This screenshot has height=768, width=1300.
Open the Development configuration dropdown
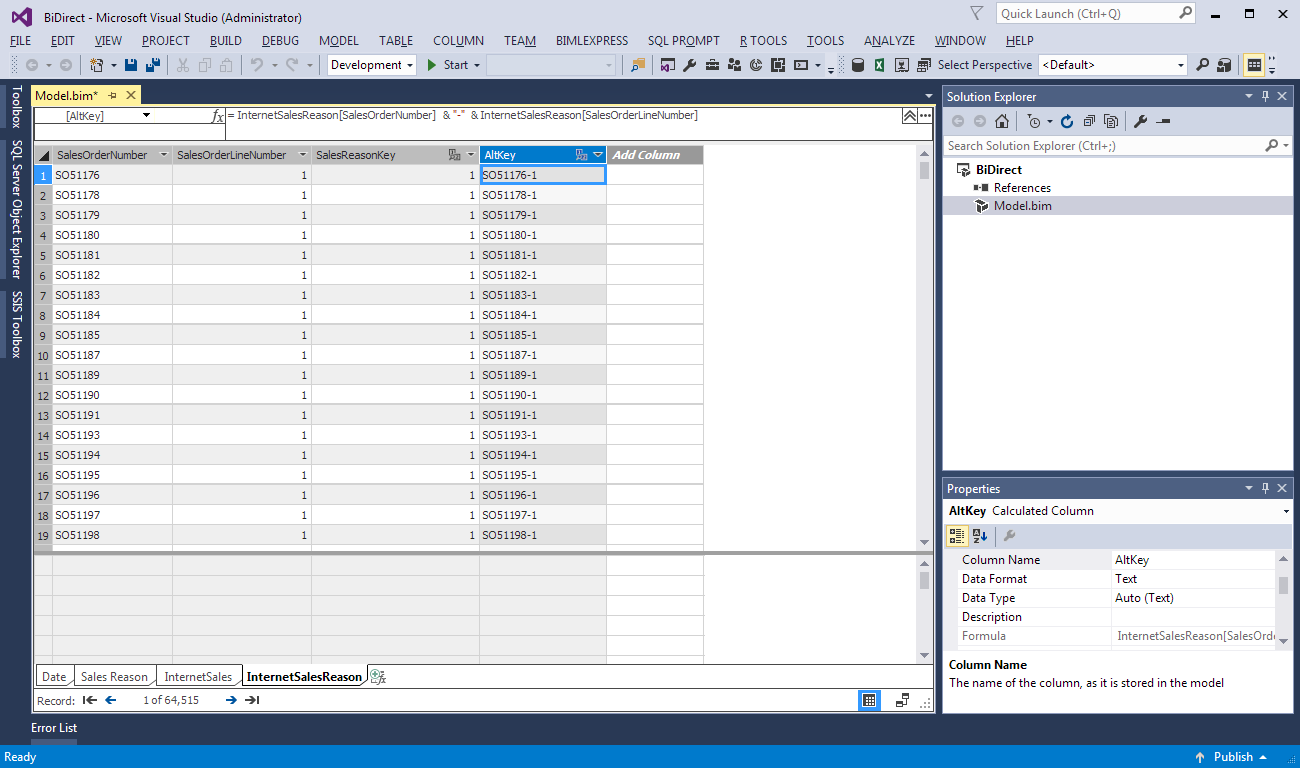(x=410, y=65)
